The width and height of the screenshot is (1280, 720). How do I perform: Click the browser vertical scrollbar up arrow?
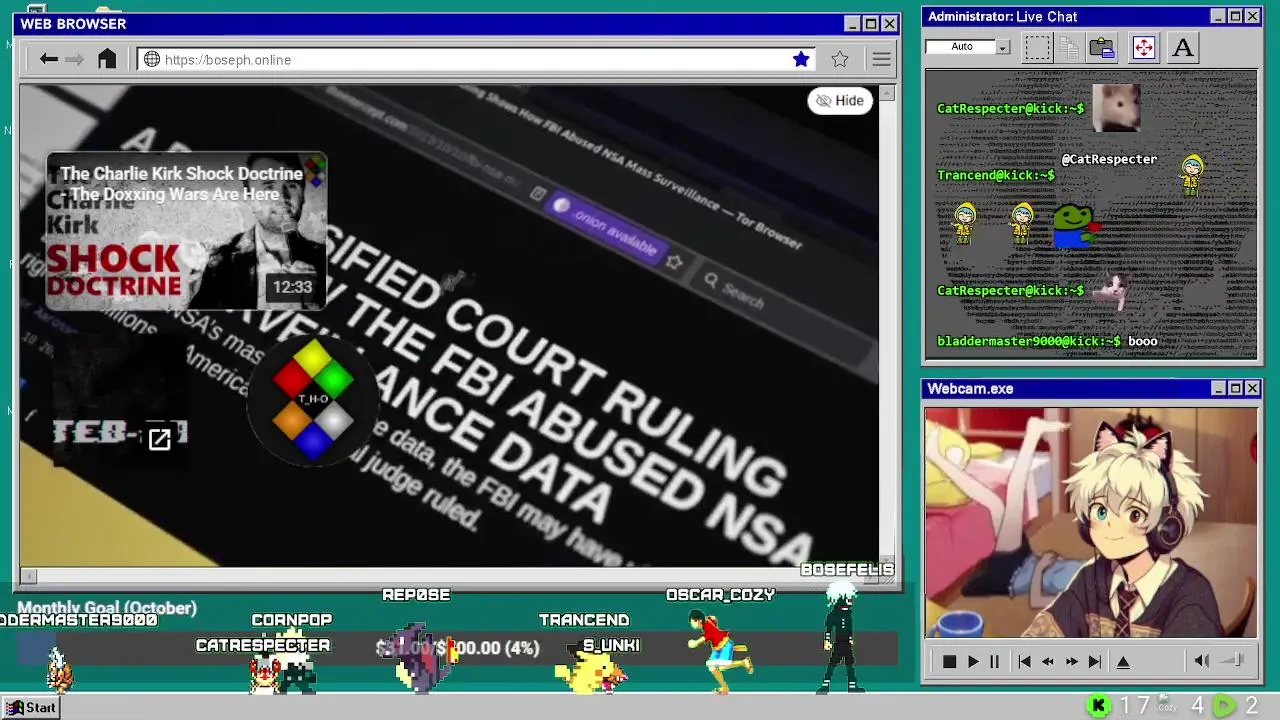point(886,93)
